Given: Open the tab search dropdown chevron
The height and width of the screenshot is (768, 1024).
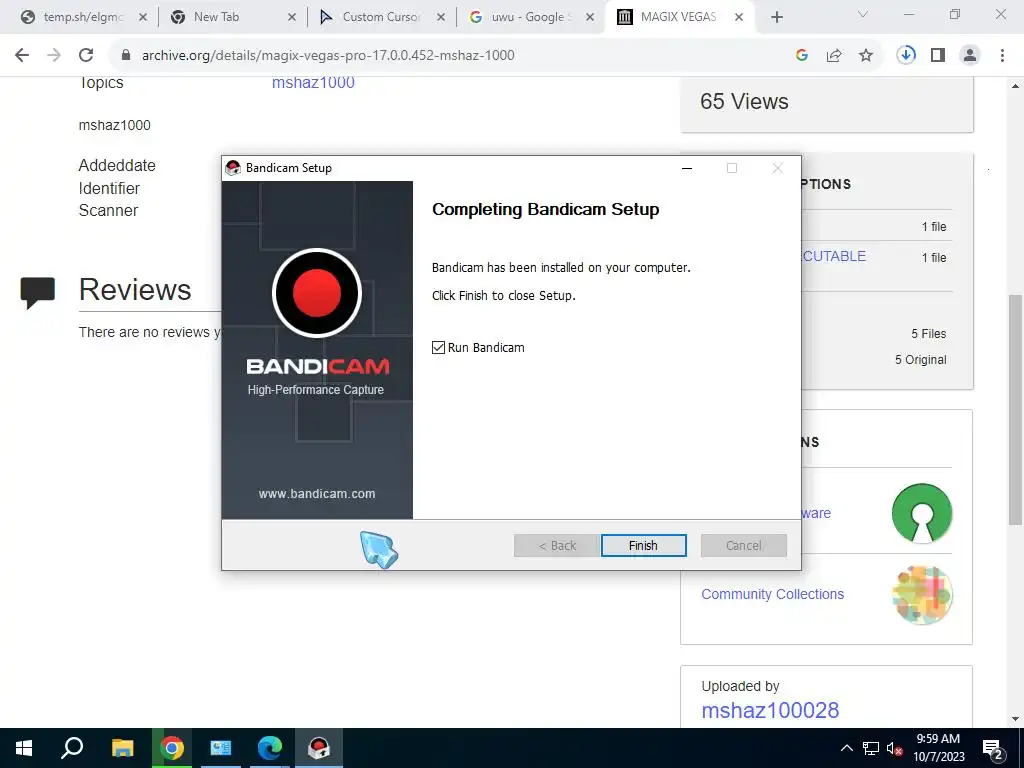Looking at the screenshot, I should point(863,14).
